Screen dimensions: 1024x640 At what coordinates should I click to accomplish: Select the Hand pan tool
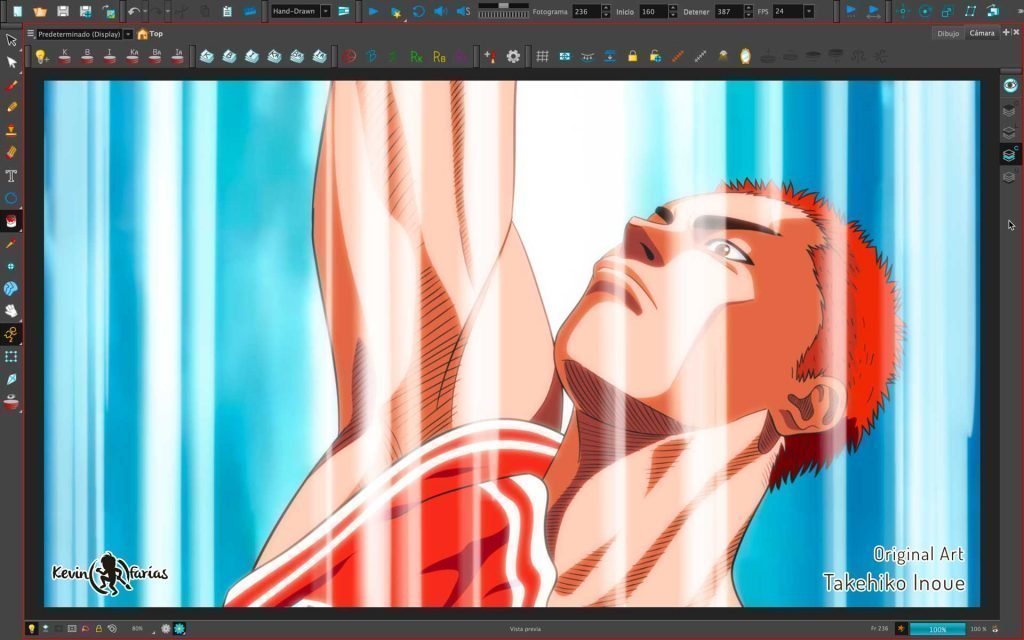[x=11, y=311]
